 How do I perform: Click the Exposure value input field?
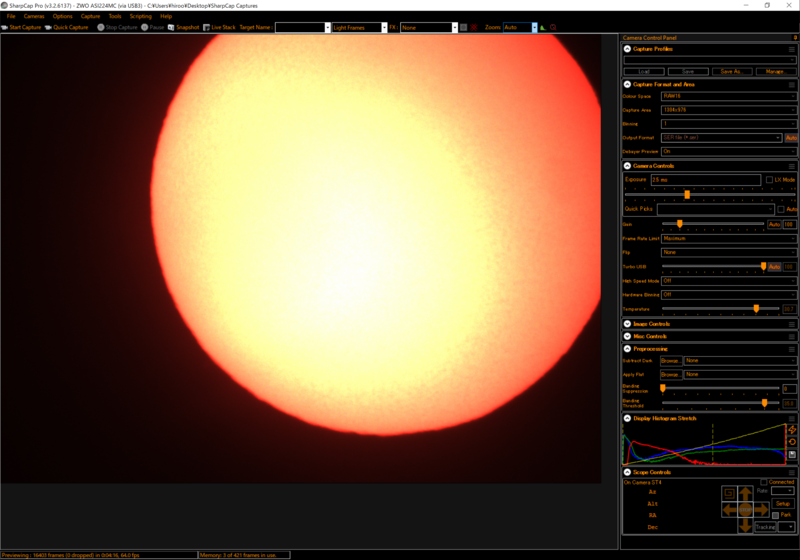click(x=706, y=180)
